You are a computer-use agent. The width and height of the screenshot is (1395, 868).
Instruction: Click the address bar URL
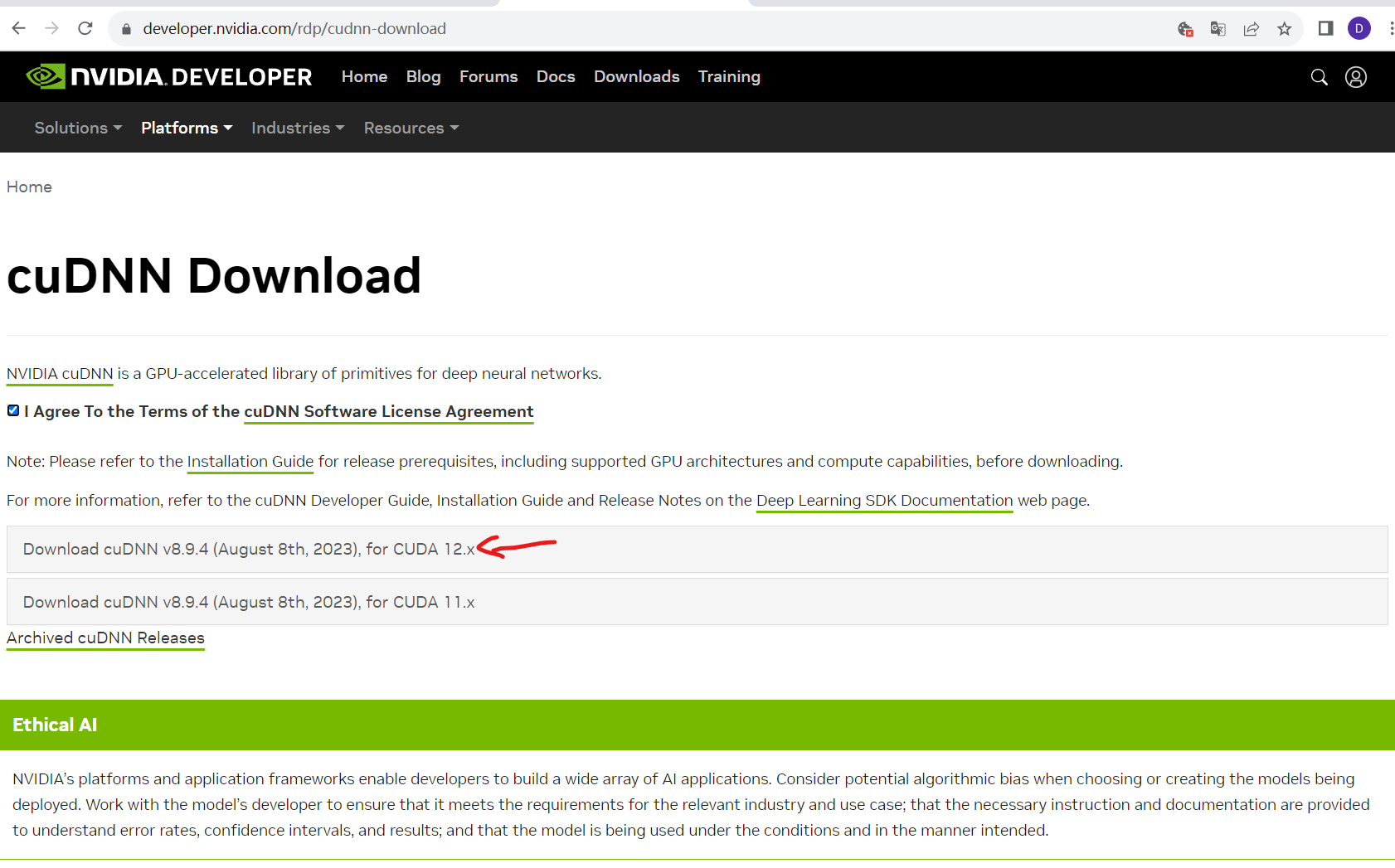[x=294, y=29]
